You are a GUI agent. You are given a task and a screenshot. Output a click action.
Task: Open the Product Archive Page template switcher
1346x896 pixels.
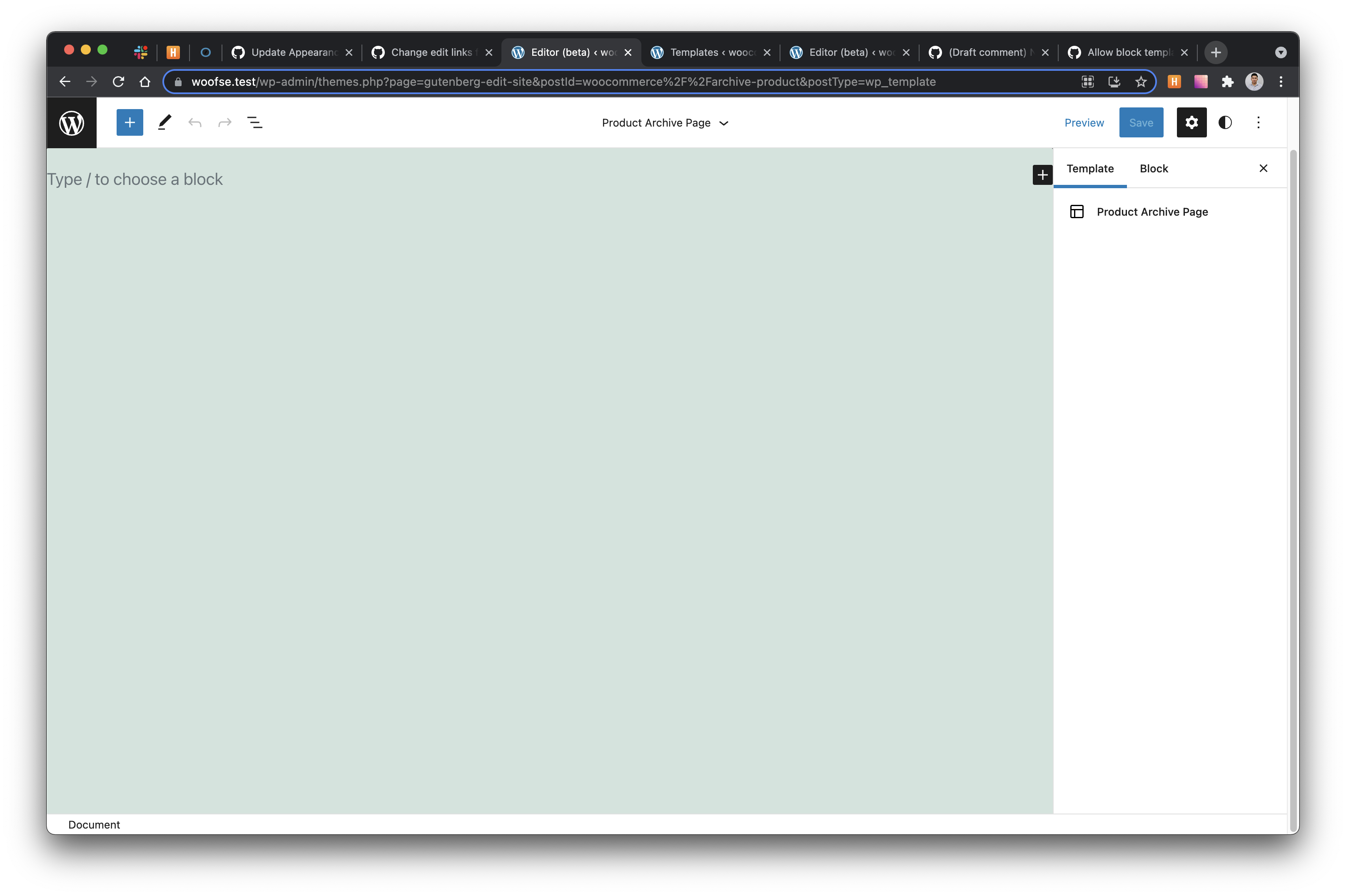coord(665,123)
